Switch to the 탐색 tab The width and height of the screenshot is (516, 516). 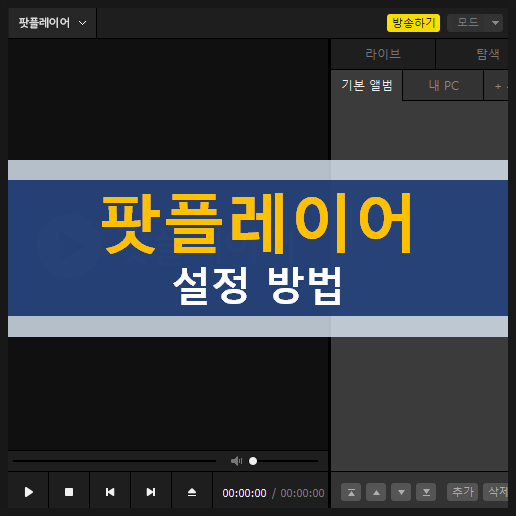[472, 54]
